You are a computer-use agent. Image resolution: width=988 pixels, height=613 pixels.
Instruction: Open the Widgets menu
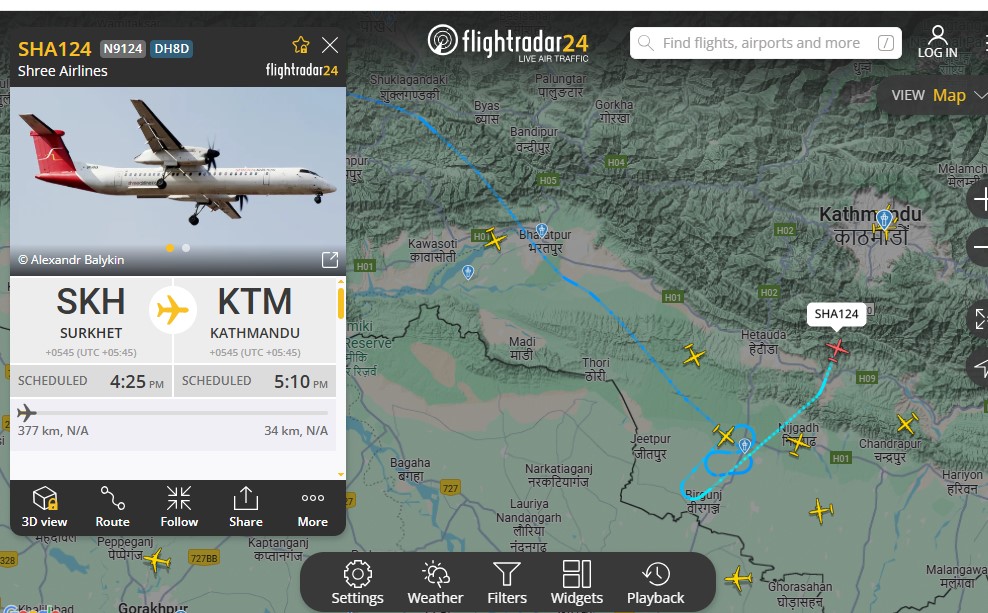(x=577, y=583)
